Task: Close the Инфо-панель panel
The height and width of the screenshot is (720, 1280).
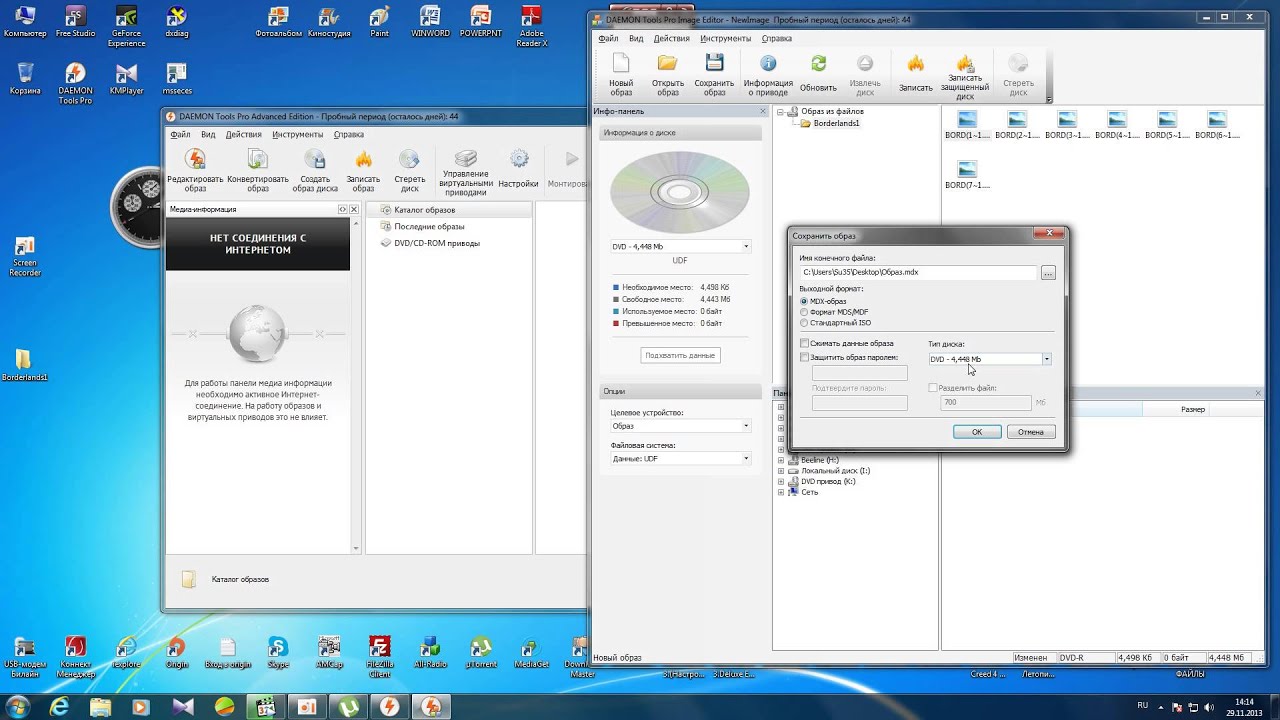Action: 764,111
